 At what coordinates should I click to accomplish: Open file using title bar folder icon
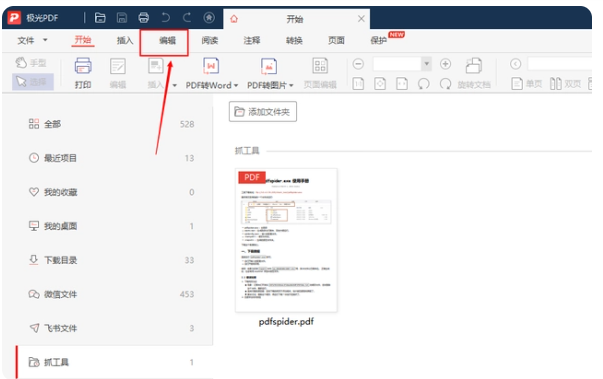[100, 18]
